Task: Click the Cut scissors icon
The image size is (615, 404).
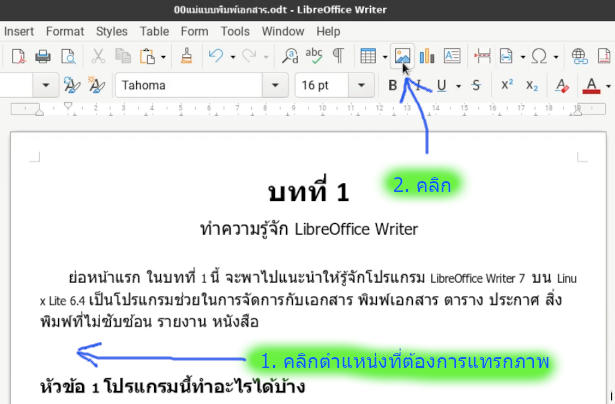Action: tap(98, 56)
